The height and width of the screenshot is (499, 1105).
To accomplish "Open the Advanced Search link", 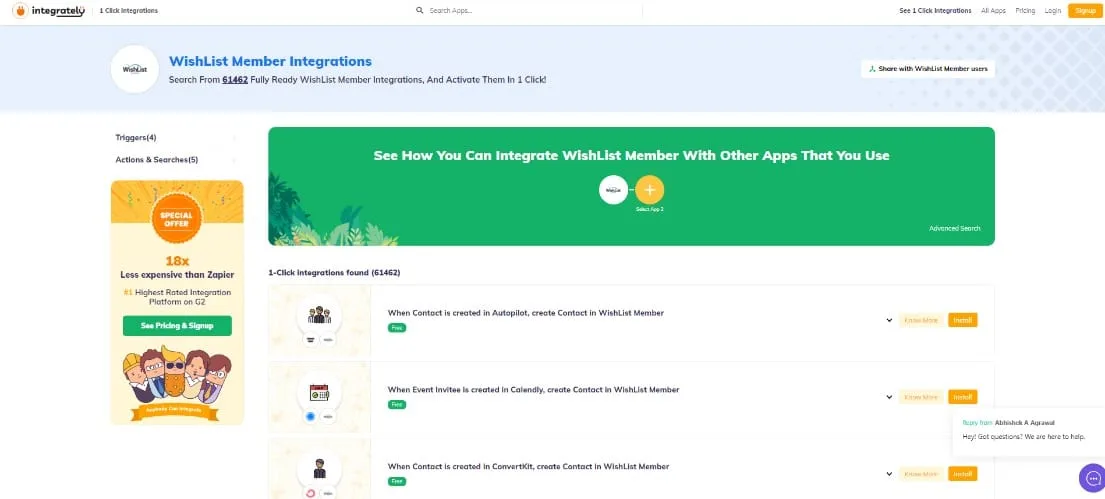I will 954,228.
